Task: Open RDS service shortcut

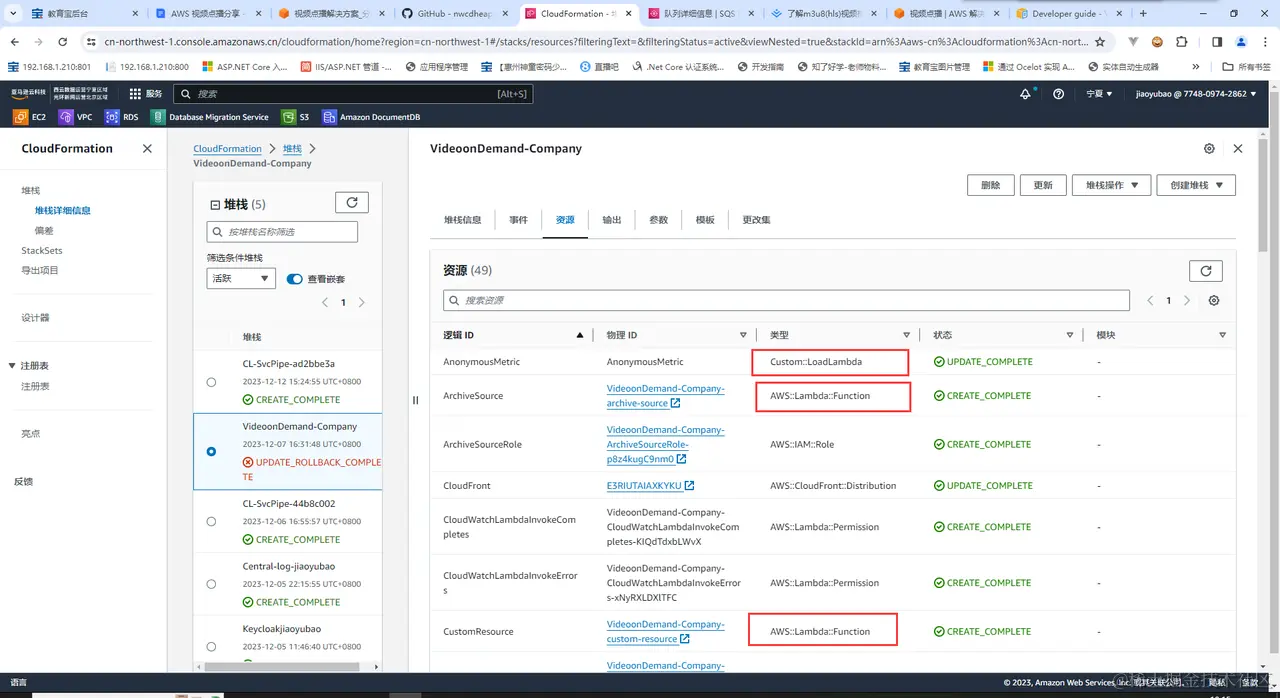Action: [x=121, y=117]
